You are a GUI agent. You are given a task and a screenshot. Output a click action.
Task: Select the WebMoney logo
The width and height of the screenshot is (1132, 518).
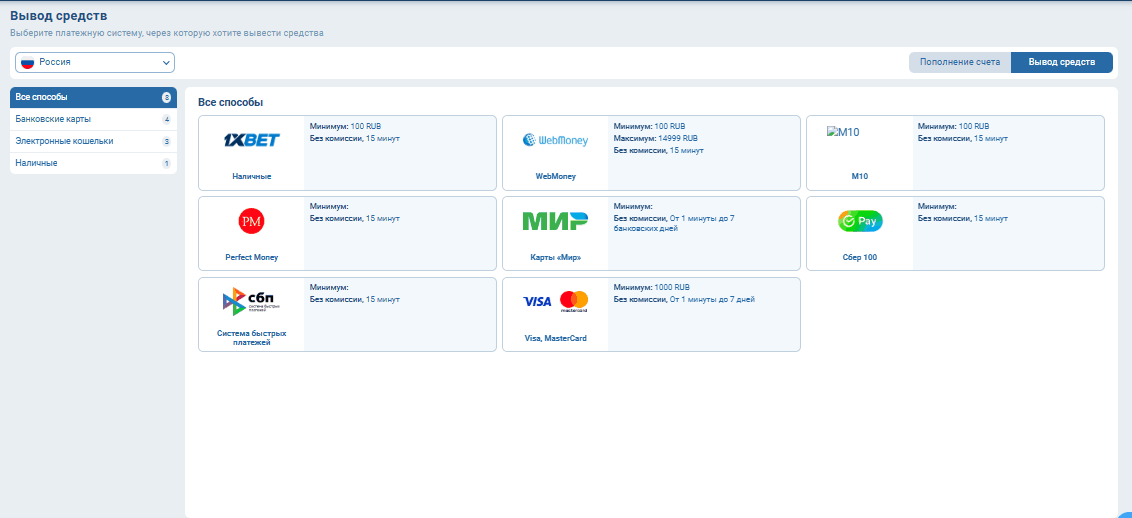[555, 141]
